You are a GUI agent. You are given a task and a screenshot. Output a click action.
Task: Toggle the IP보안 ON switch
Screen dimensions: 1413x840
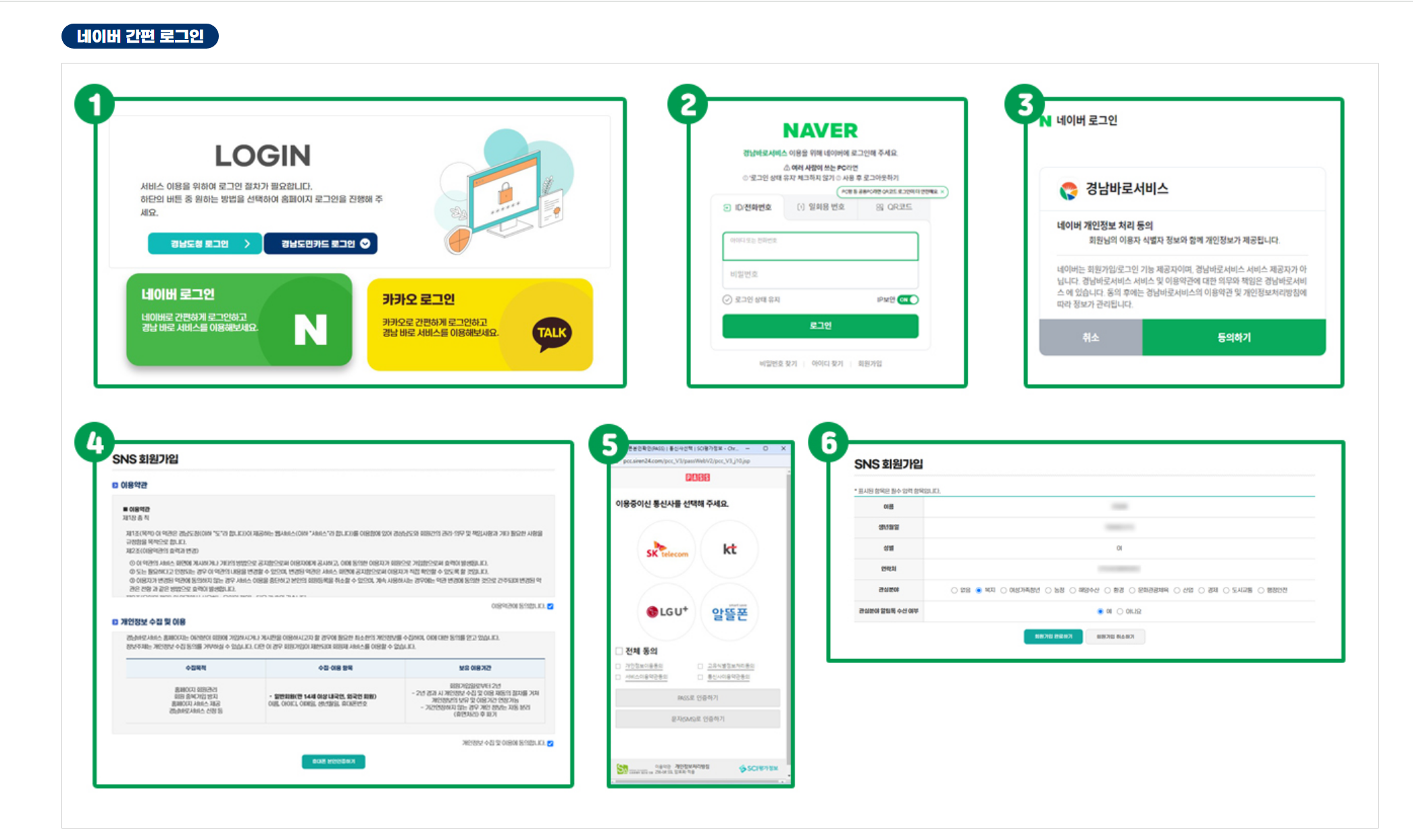pos(908,300)
